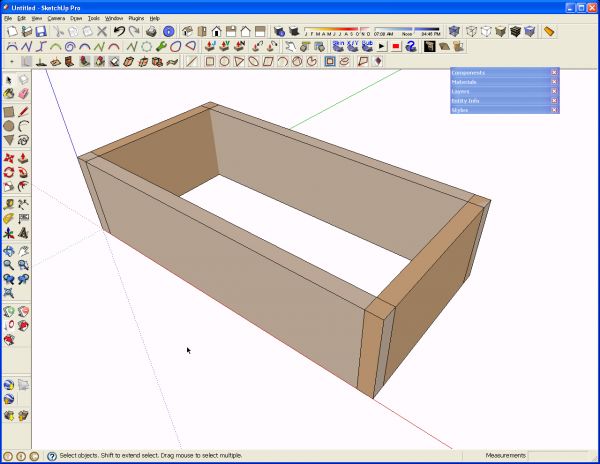Pick the Circle drawing tool

point(9,126)
